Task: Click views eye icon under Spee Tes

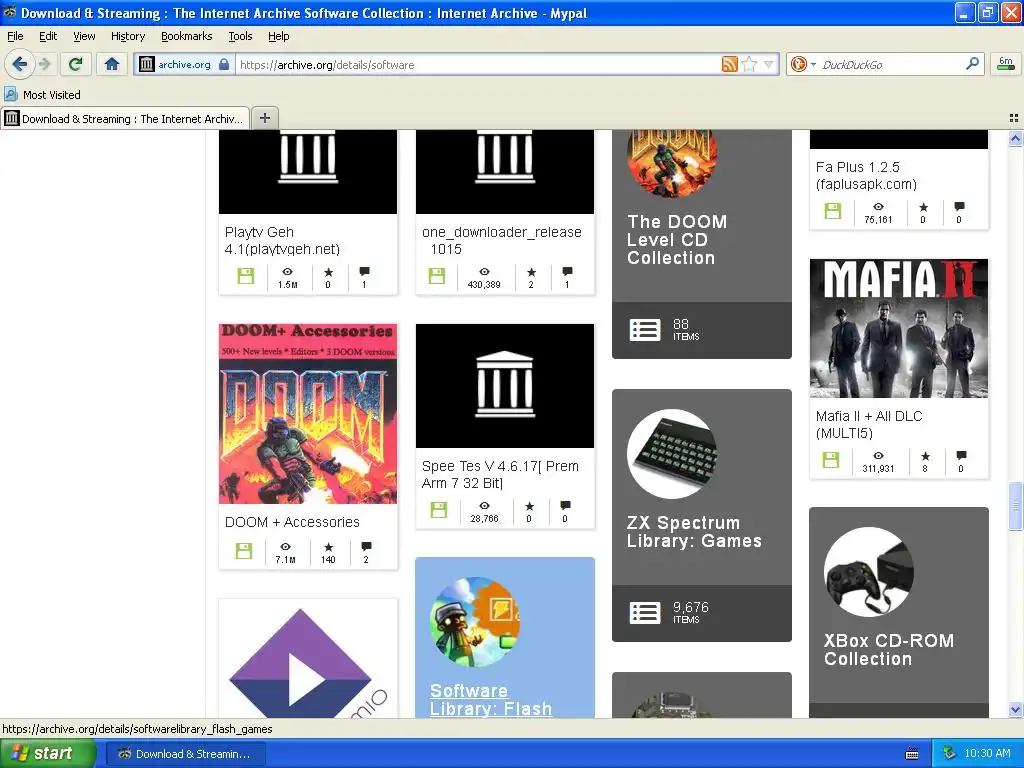Action: 484,505
